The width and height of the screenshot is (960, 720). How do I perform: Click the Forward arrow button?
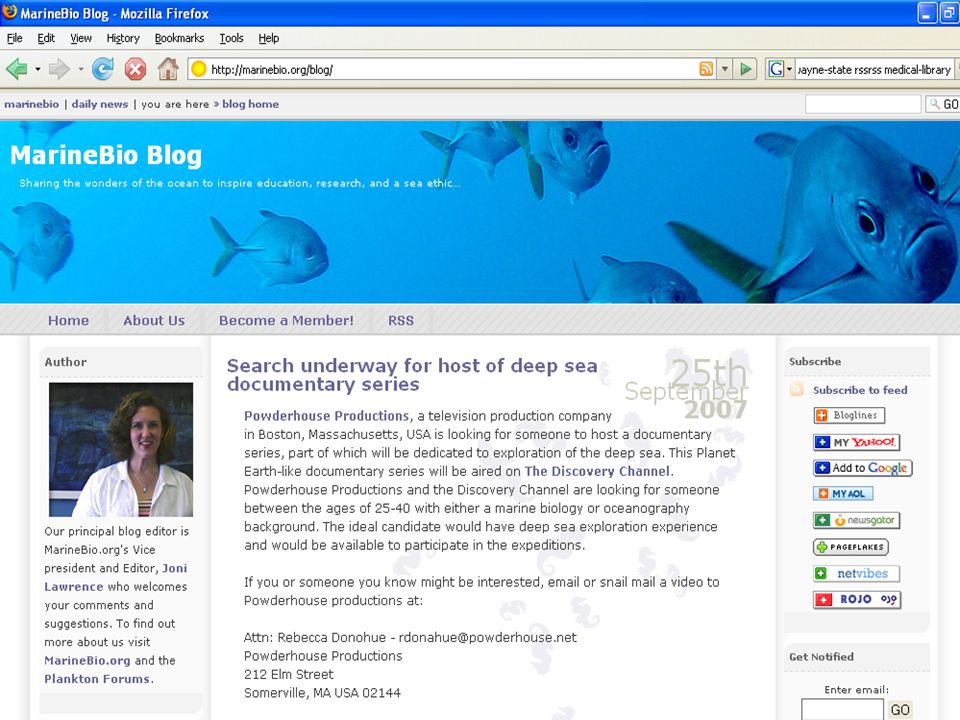pos(59,69)
